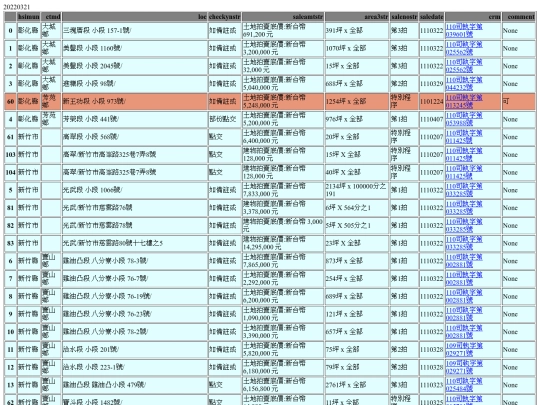Click the sale date cell 1110329
This screenshot has width=540, height=405.
coord(432,84)
